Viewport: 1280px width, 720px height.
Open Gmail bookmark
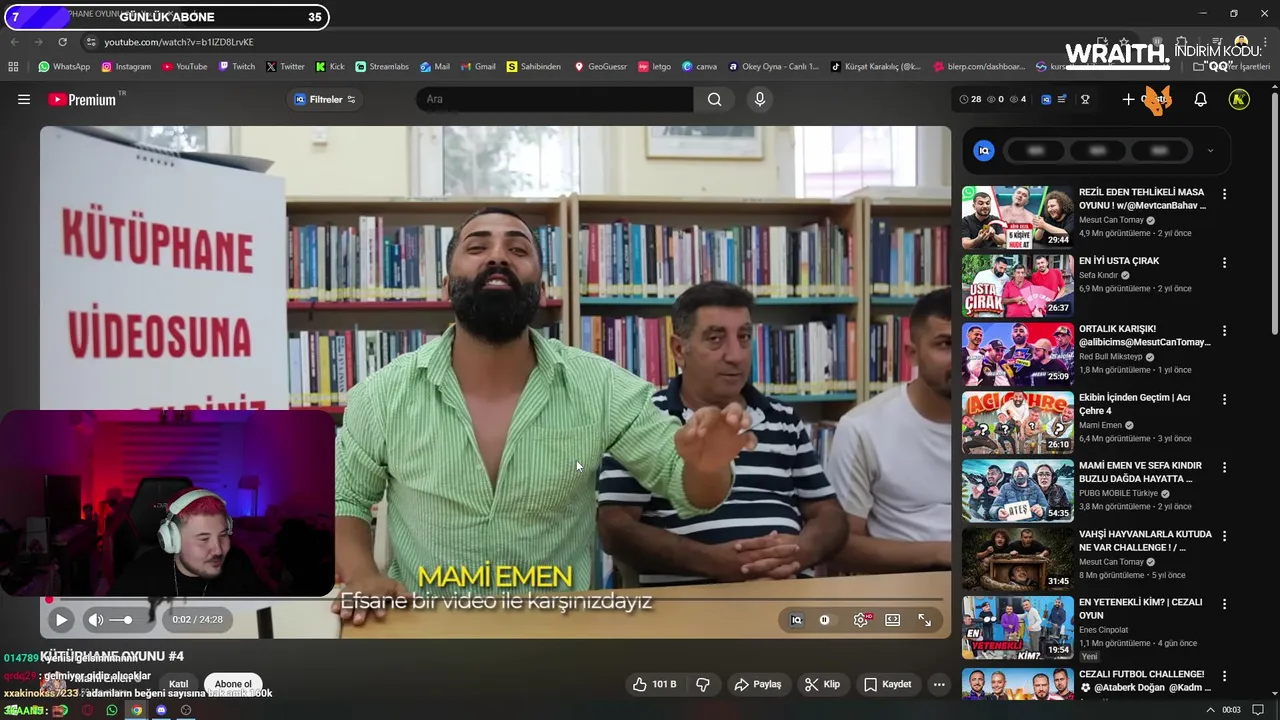[478, 67]
